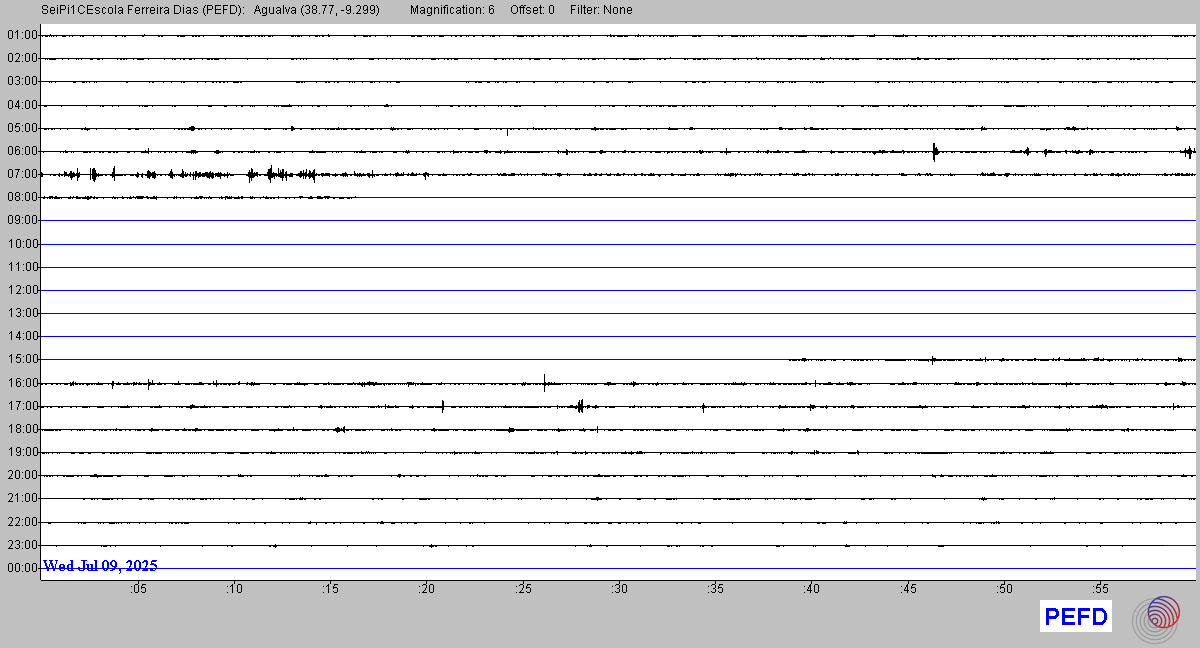
Task: Click the 08:00 hour label
Action: click(x=22, y=197)
